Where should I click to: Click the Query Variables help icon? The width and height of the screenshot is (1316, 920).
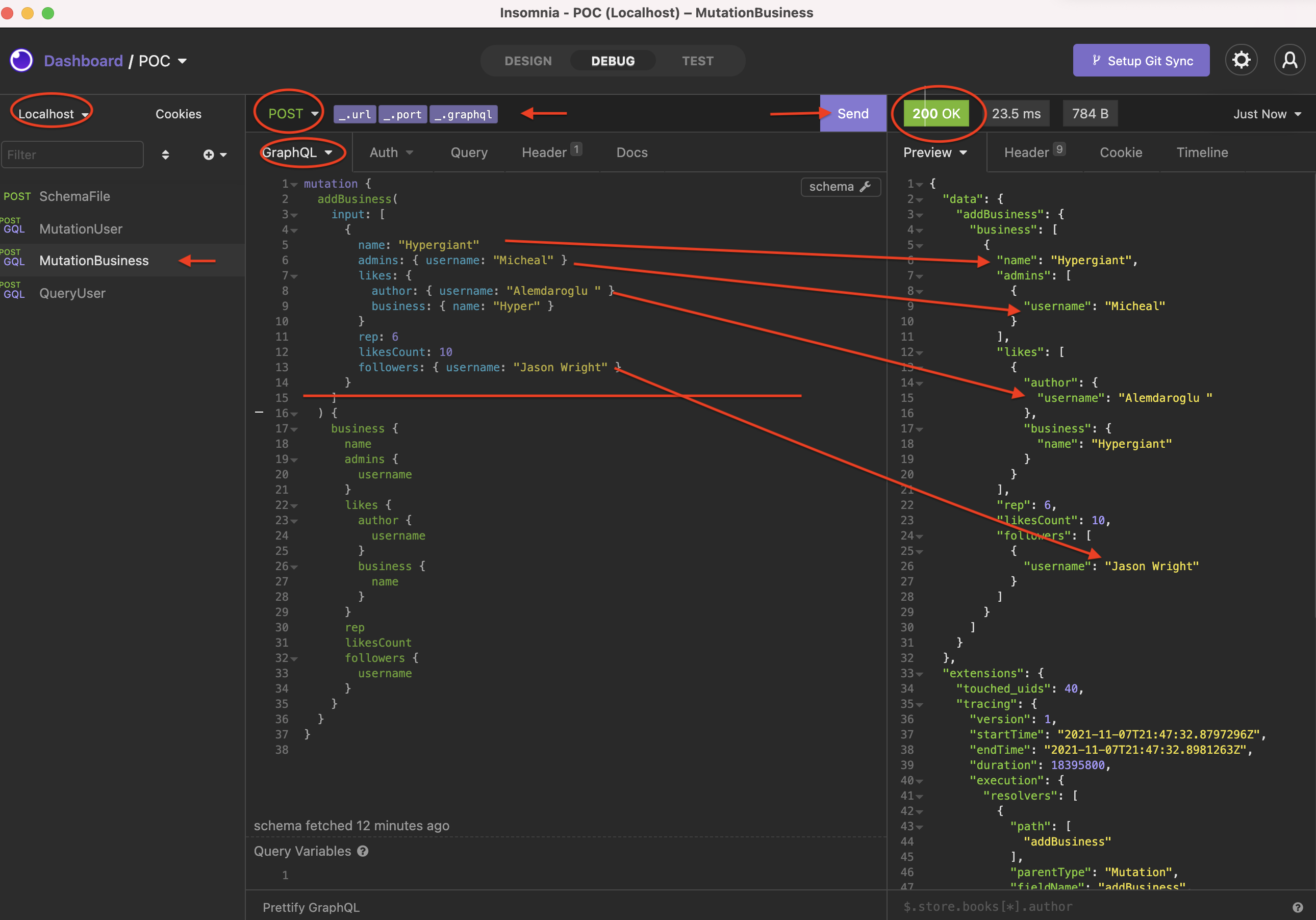pyautogui.click(x=363, y=851)
